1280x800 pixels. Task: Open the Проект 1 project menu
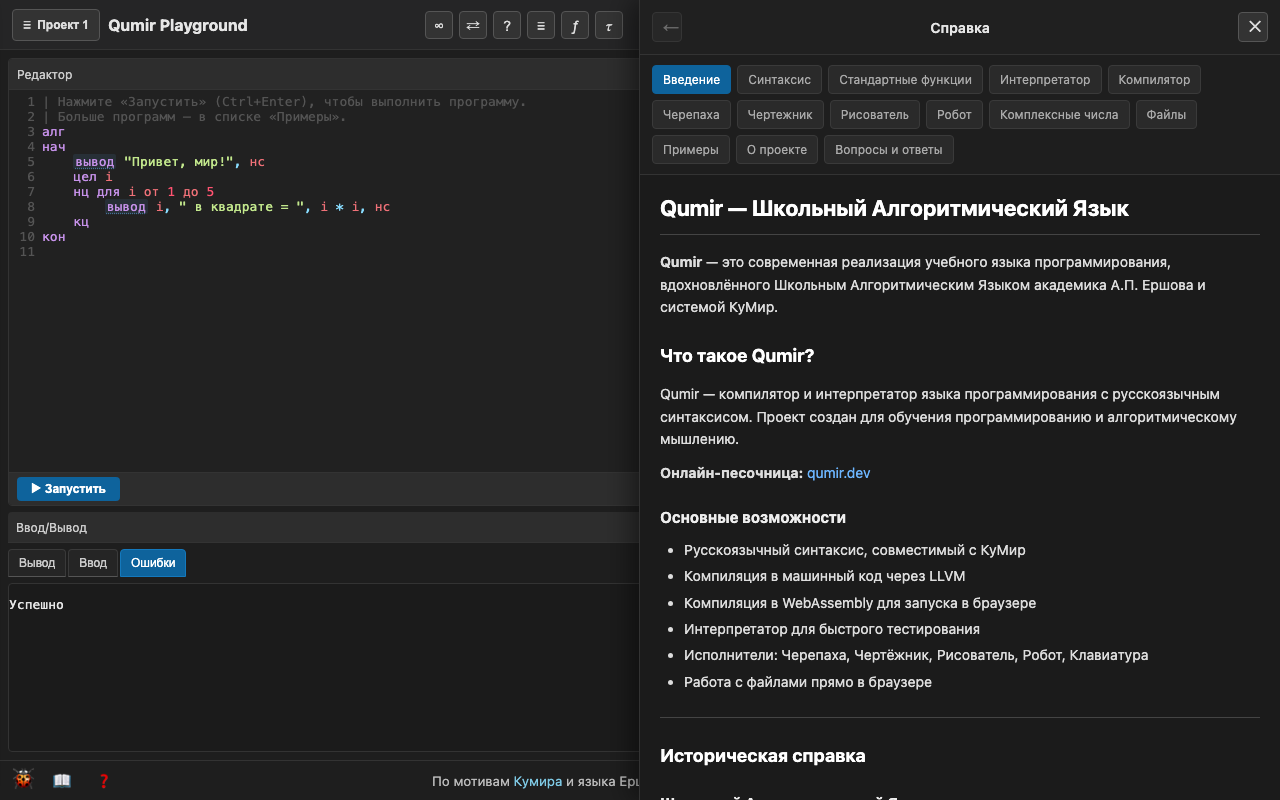tap(56, 25)
